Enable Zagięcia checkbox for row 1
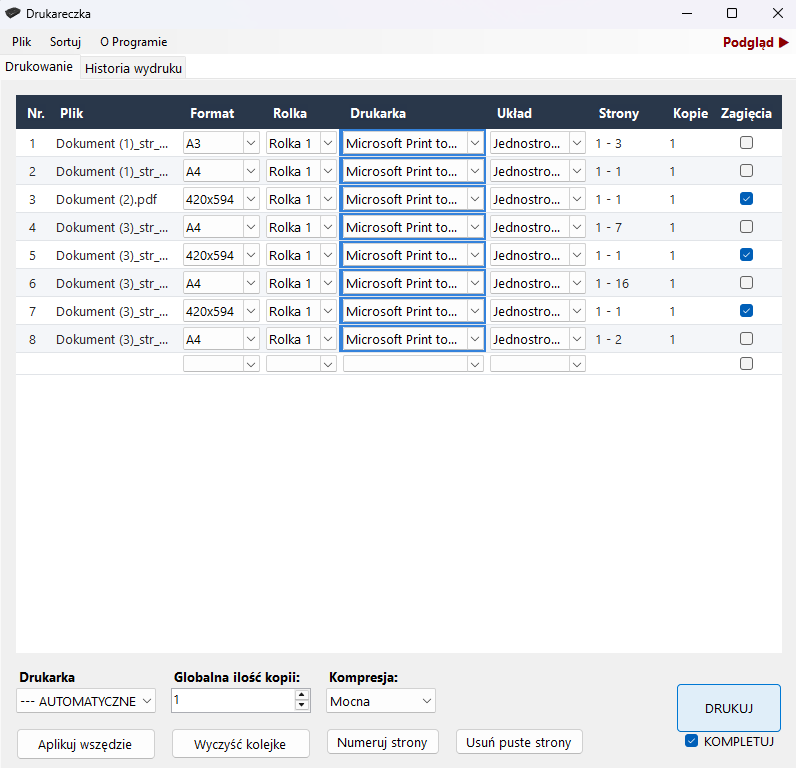The height and width of the screenshot is (768, 796). click(746, 143)
